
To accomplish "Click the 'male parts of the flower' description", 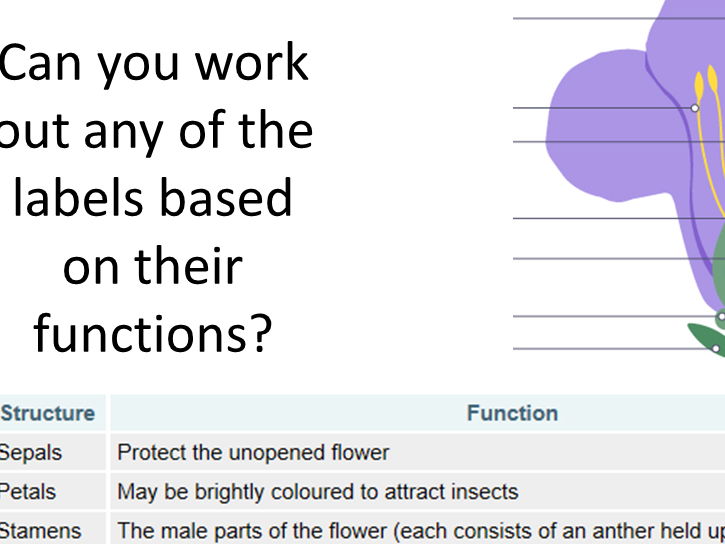I will pyautogui.click(x=421, y=531).
